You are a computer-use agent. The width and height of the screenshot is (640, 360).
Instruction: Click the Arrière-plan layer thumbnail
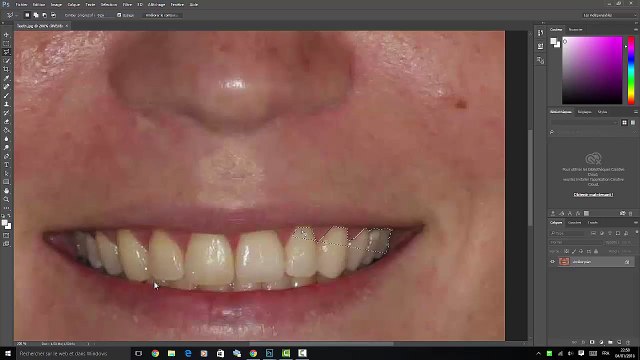click(x=564, y=262)
